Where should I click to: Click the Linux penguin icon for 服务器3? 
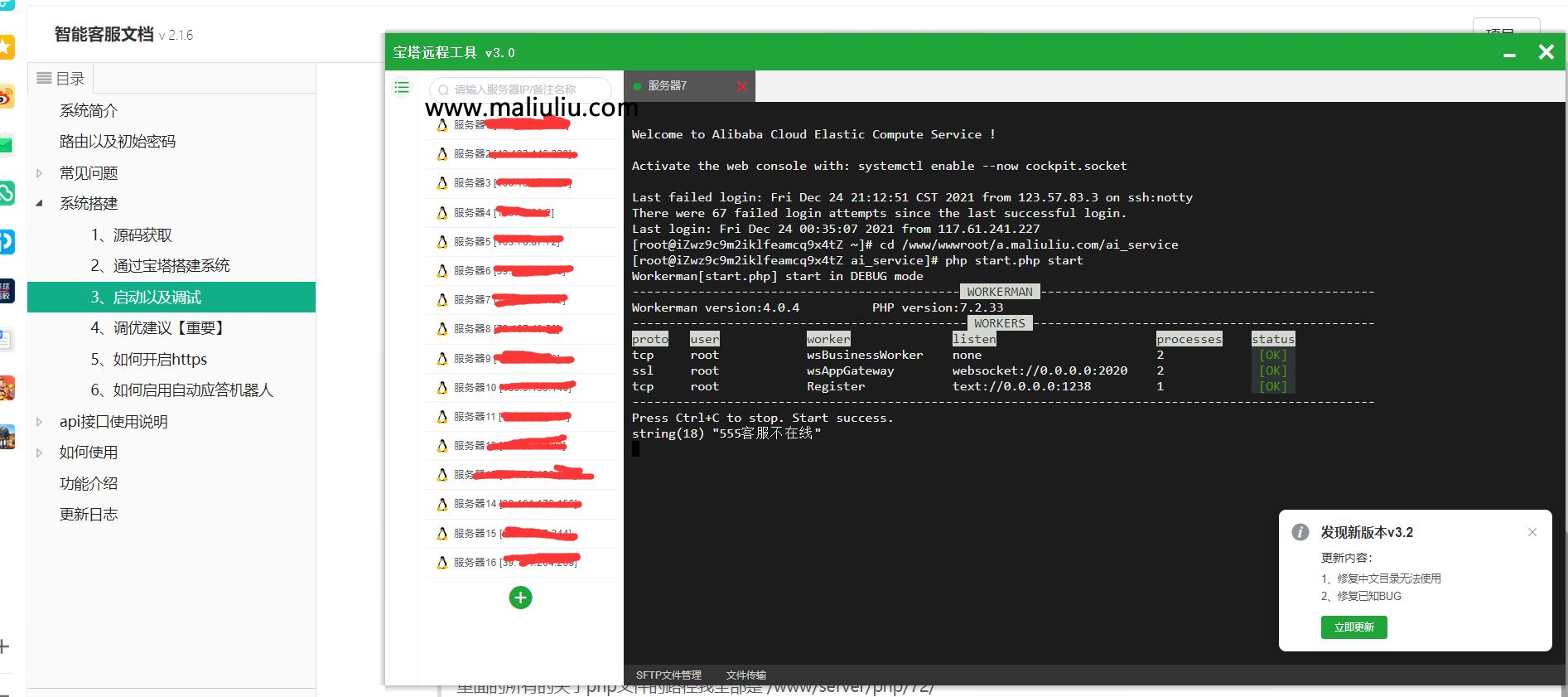441,183
